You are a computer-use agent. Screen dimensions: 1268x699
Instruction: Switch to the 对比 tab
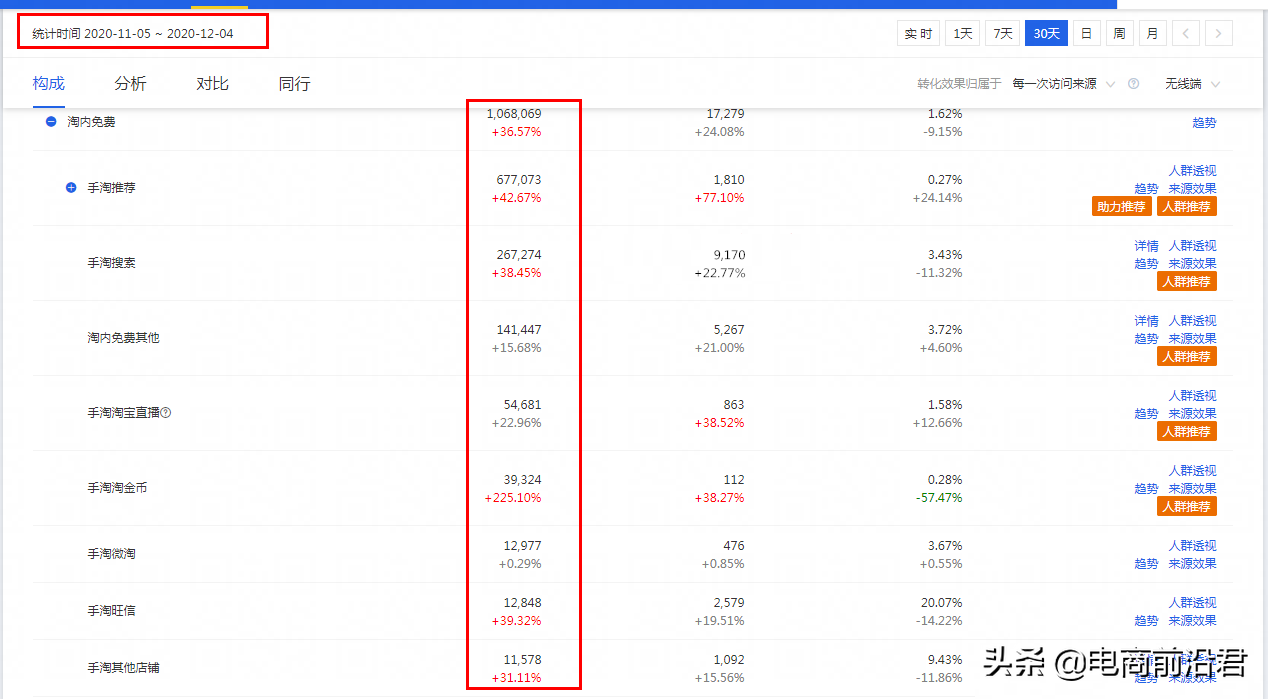[x=212, y=83]
